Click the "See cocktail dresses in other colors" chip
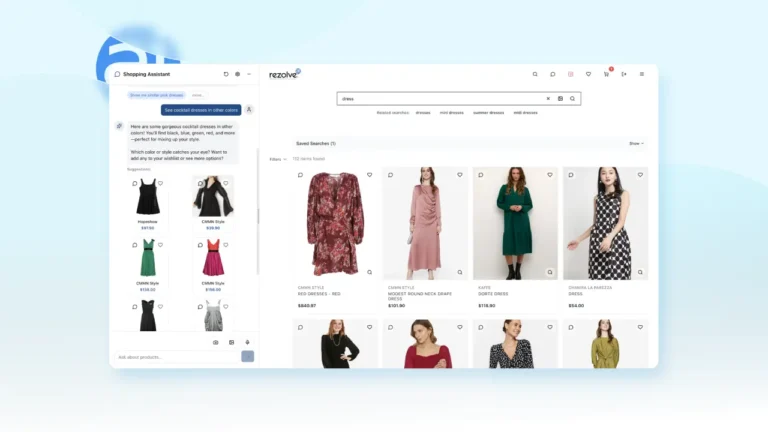The image size is (768, 432). tap(201, 110)
